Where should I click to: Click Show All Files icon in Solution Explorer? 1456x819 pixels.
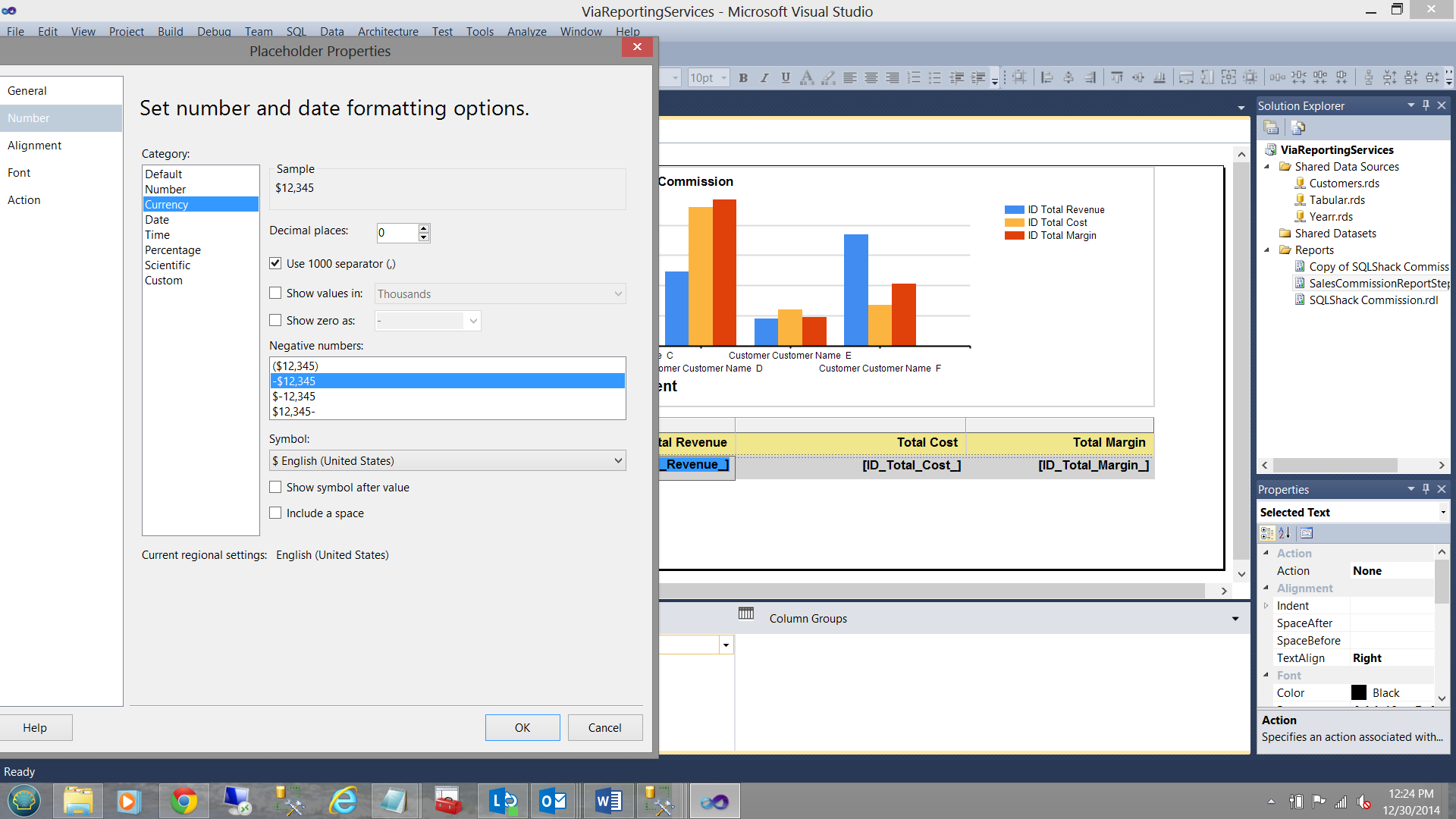pyautogui.click(x=1298, y=127)
